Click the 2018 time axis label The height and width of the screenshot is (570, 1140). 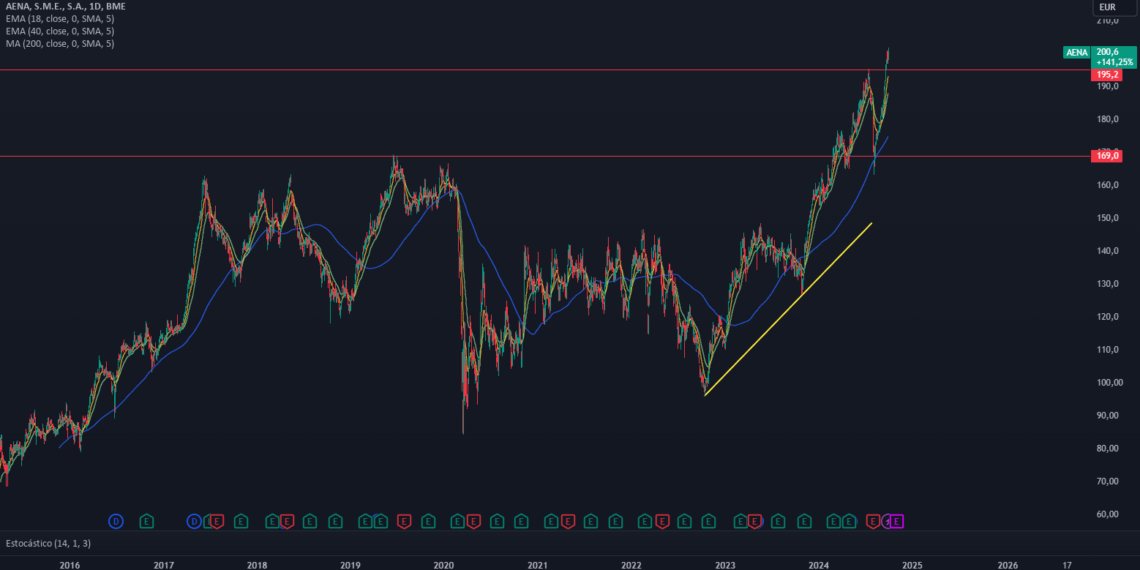click(x=257, y=564)
